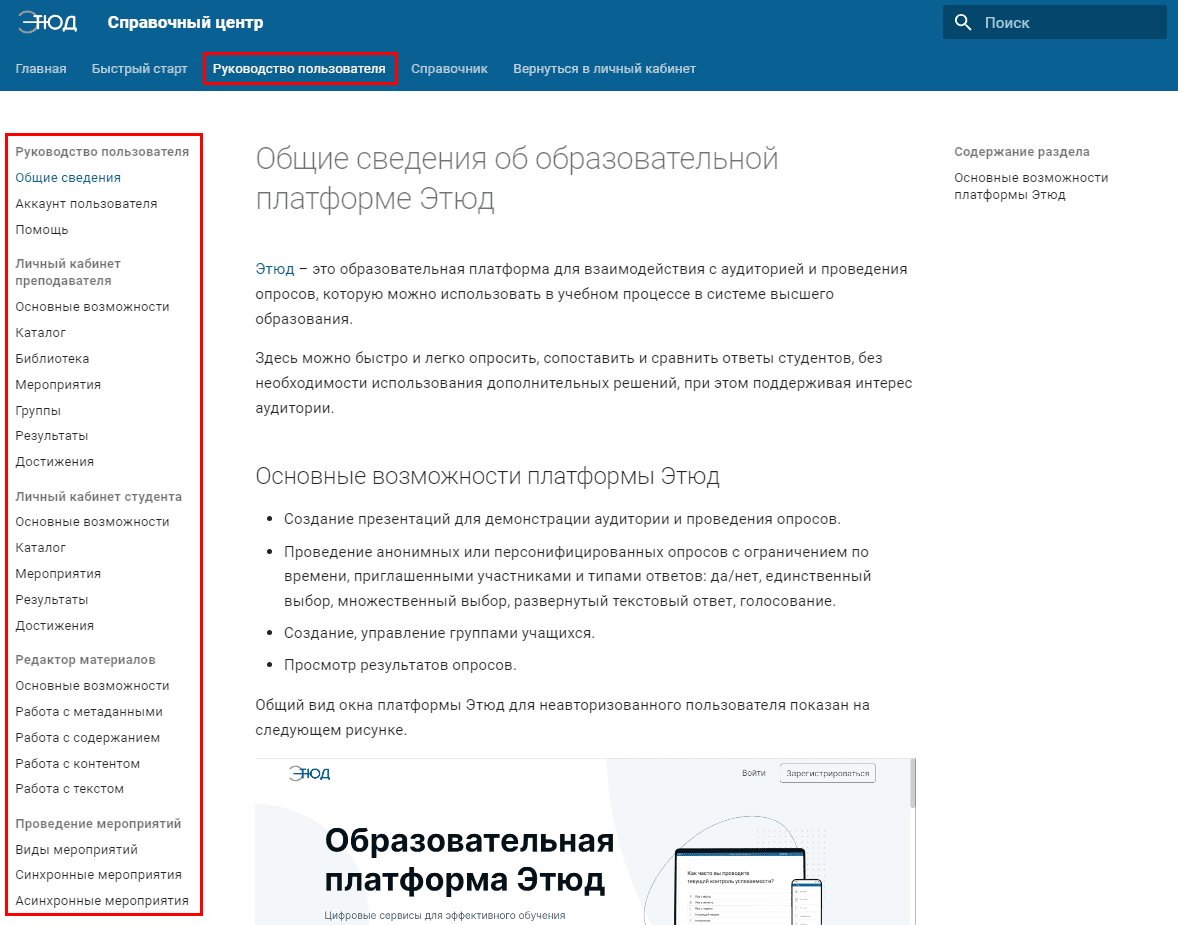Open Основные возможности under Личный кабинет преподавателя
This screenshot has height=925, width=1178.
(x=92, y=307)
